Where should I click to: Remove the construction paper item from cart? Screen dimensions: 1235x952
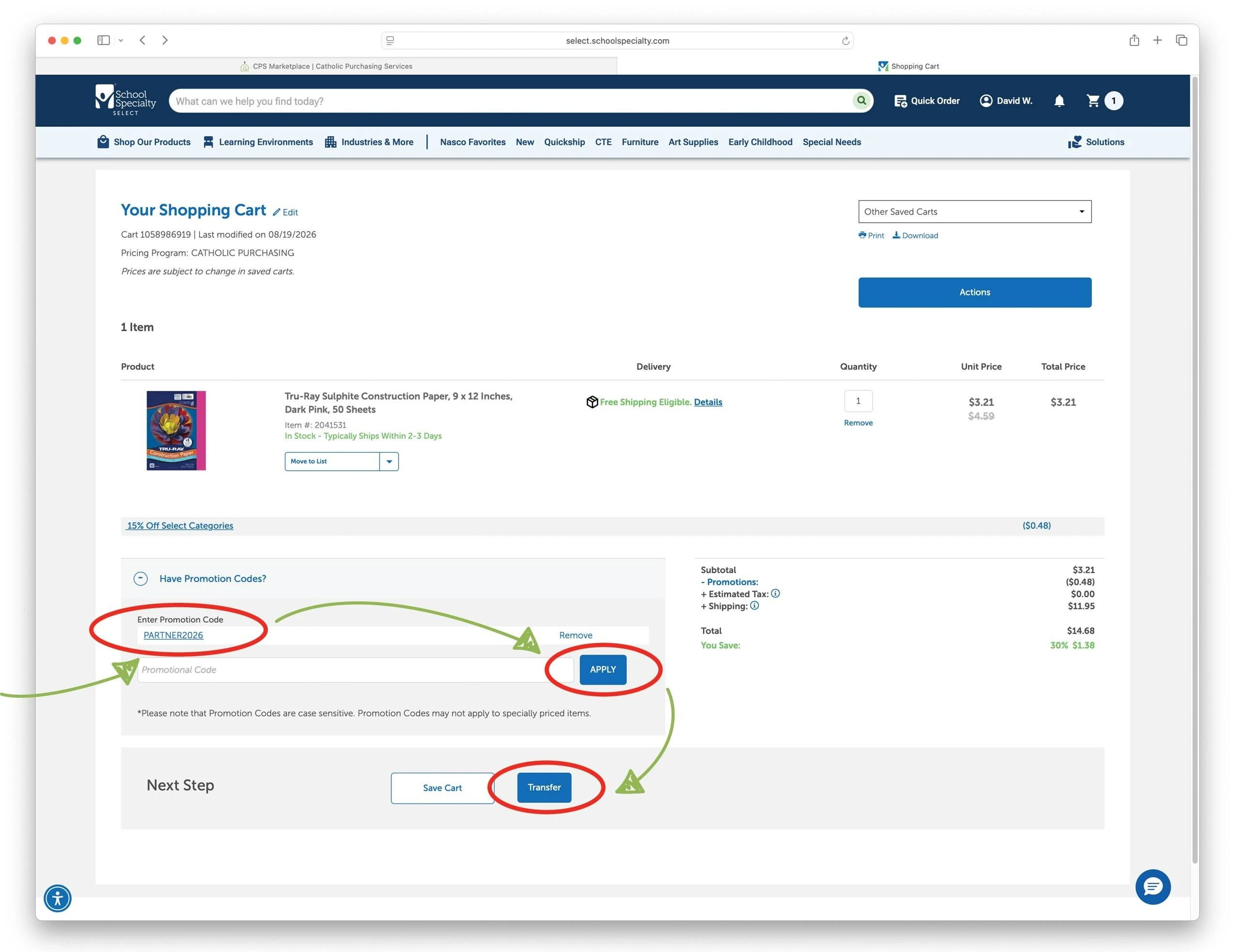tap(858, 423)
